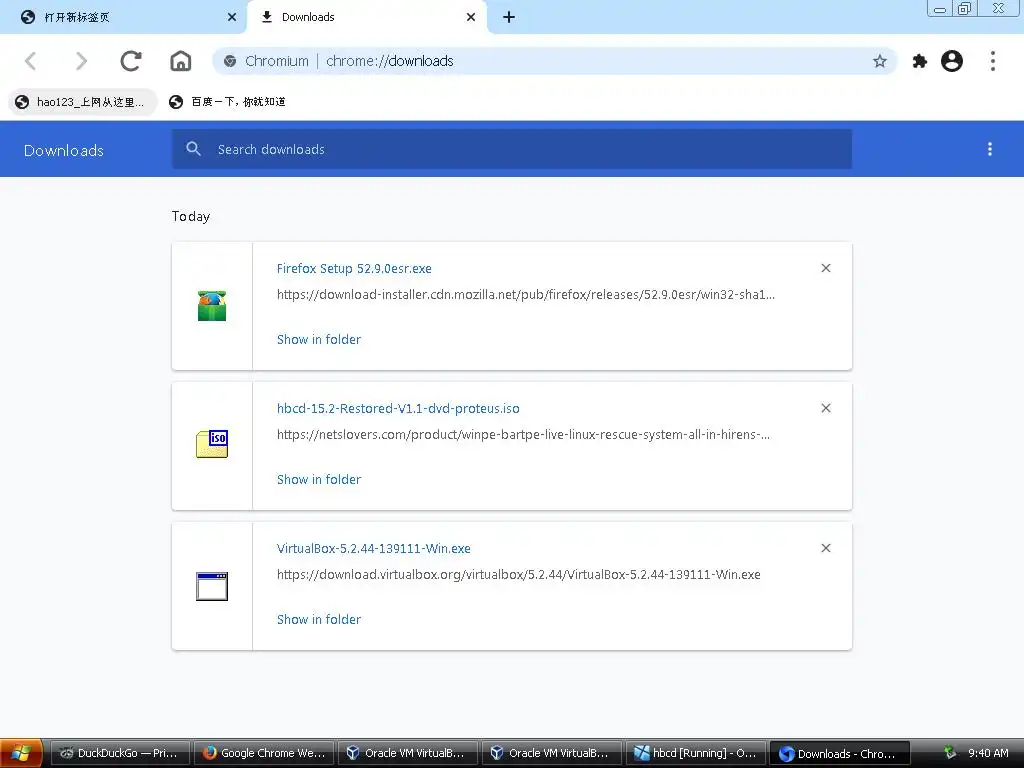Image resolution: width=1024 pixels, height=768 pixels.
Task: Go back using the browser back arrow
Action: click(31, 61)
